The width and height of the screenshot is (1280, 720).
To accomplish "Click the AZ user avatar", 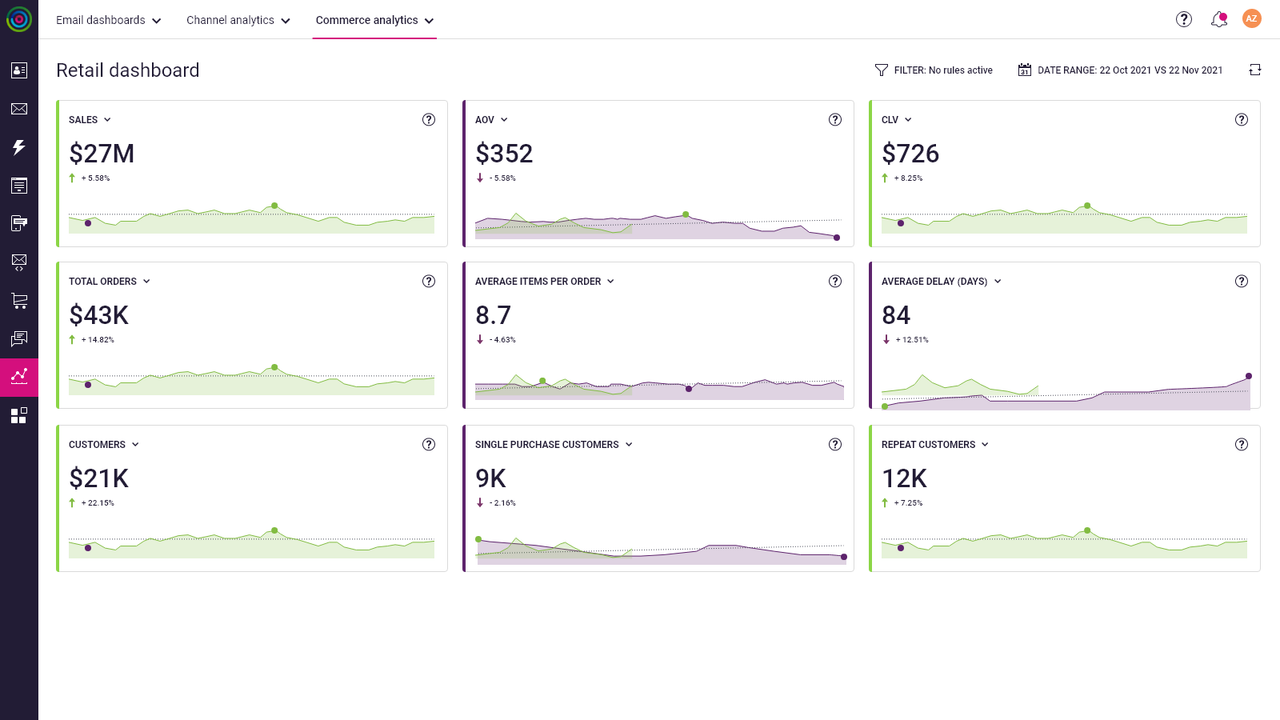I will click(x=1251, y=19).
